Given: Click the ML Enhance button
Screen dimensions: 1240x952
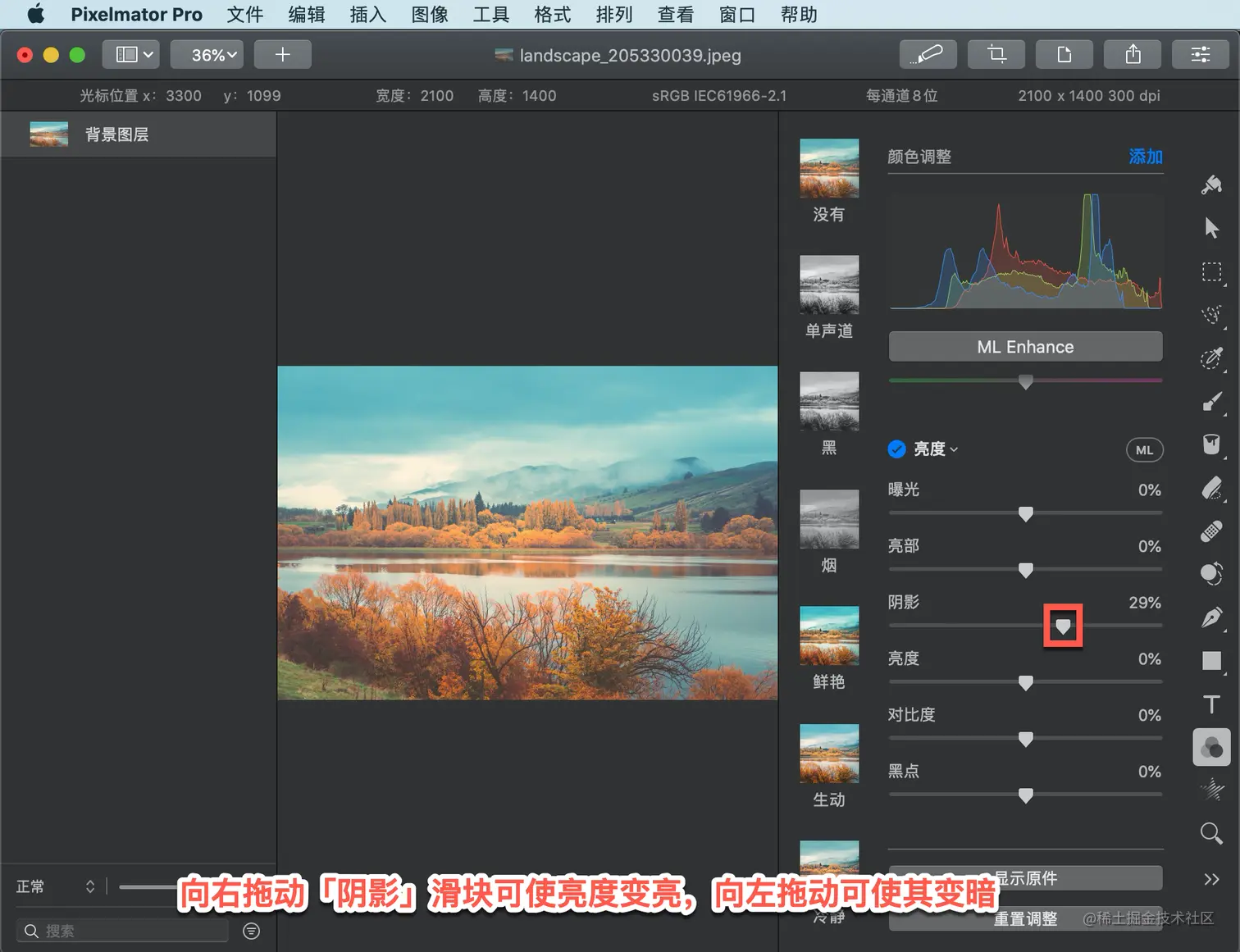Looking at the screenshot, I should click(x=1025, y=347).
